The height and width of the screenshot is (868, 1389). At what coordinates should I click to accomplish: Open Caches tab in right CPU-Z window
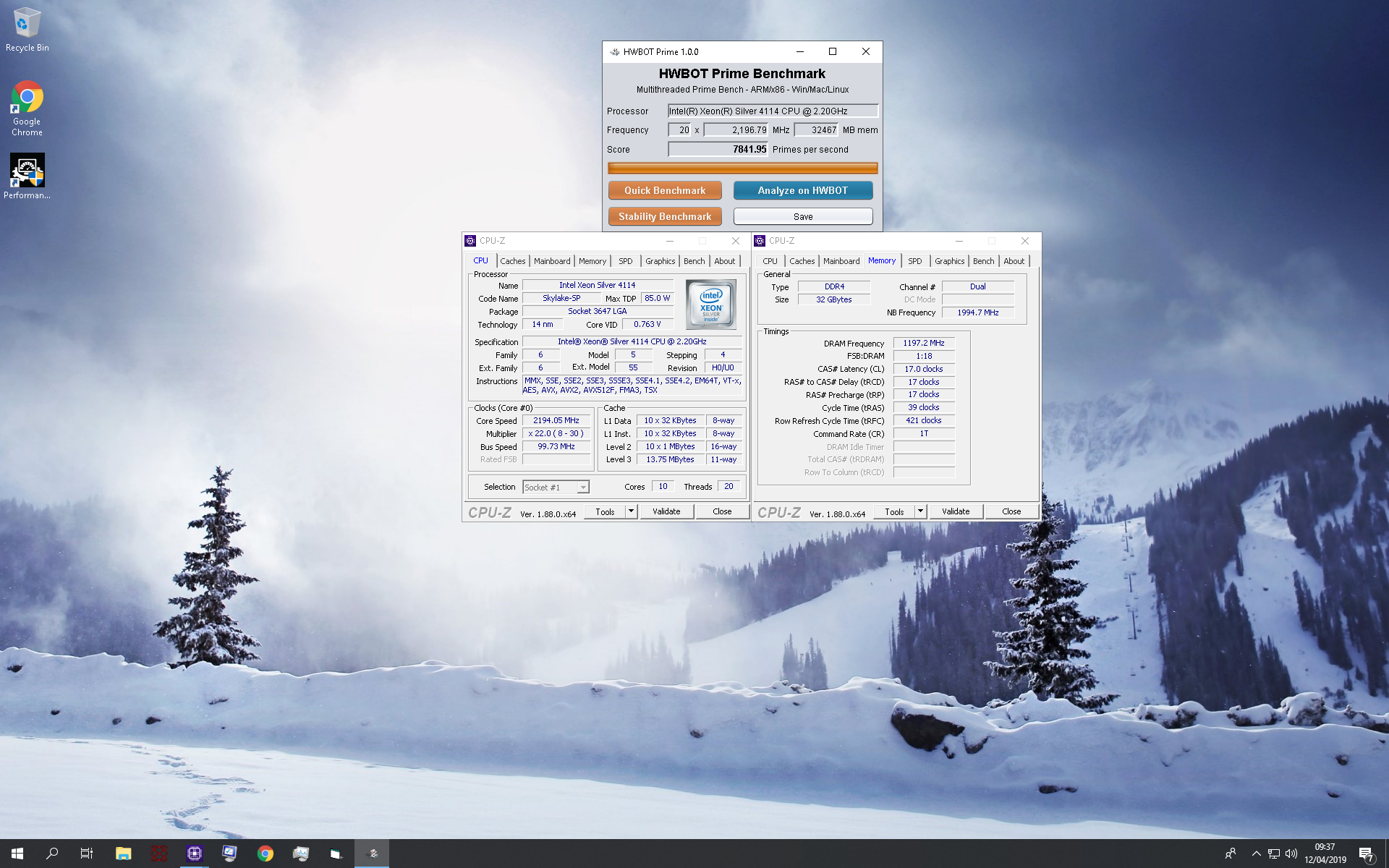[802, 261]
